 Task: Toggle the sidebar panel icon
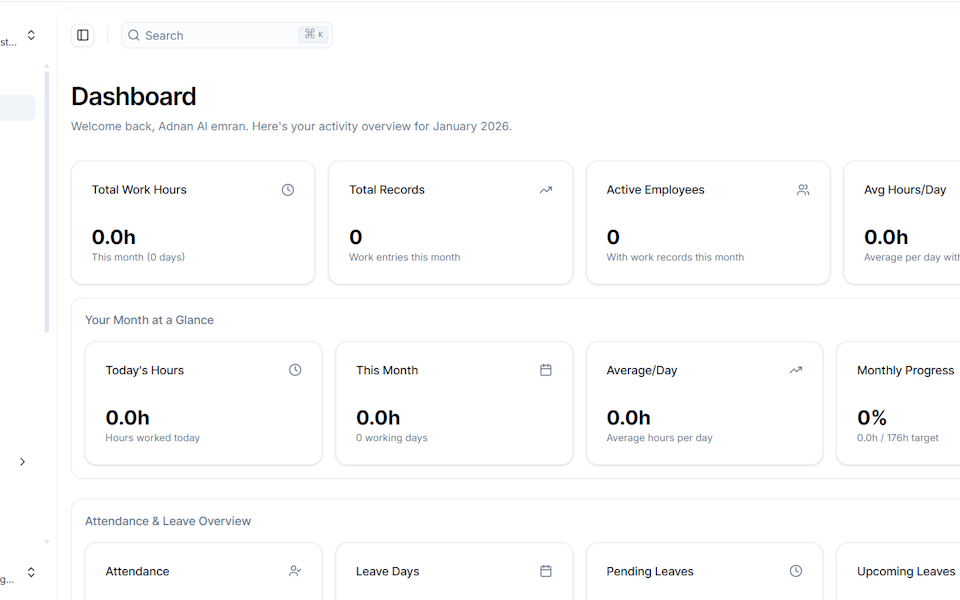pyautogui.click(x=83, y=36)
